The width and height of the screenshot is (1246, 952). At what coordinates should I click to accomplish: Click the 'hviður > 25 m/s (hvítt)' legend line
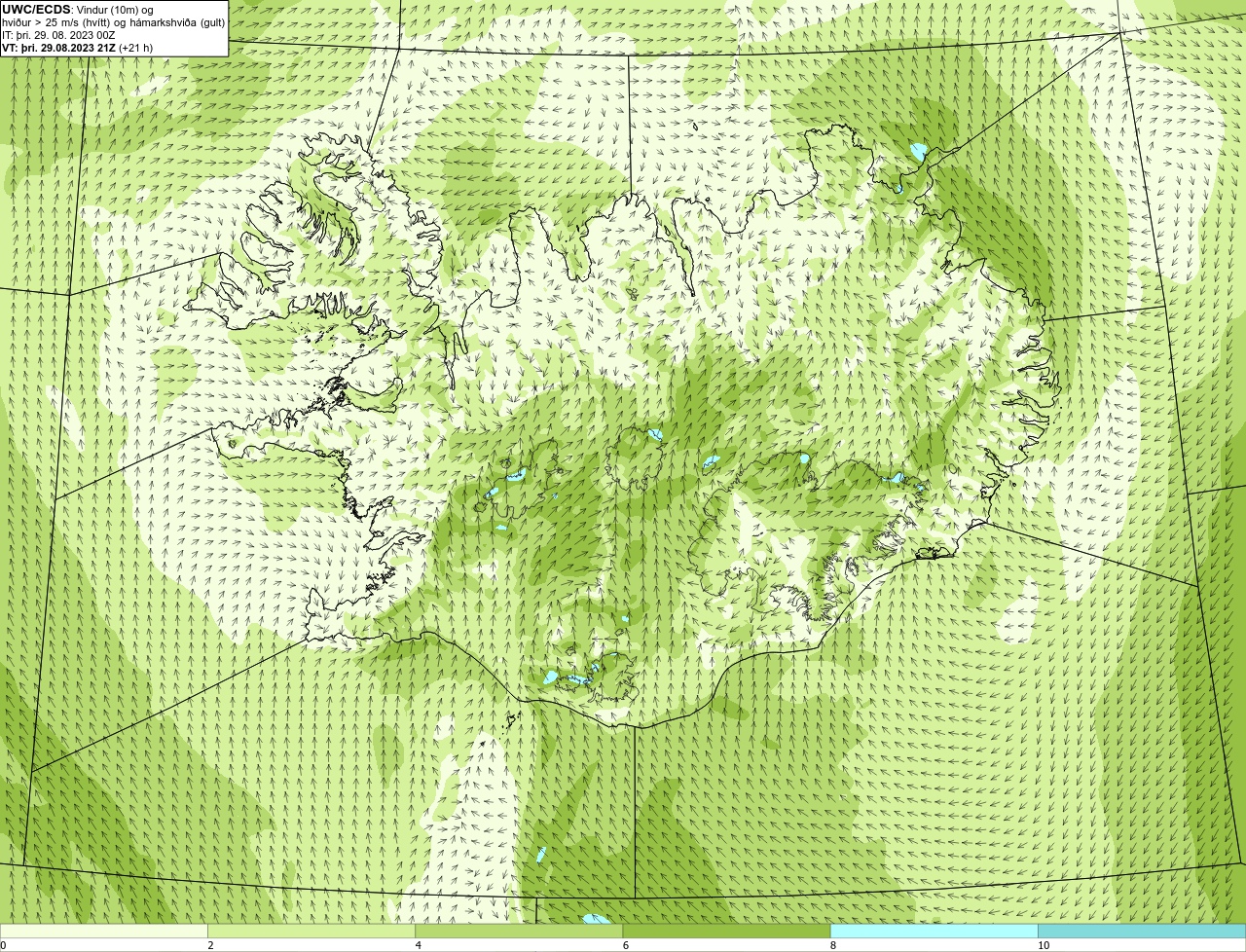pyautogui.click(x=113, y=21)
